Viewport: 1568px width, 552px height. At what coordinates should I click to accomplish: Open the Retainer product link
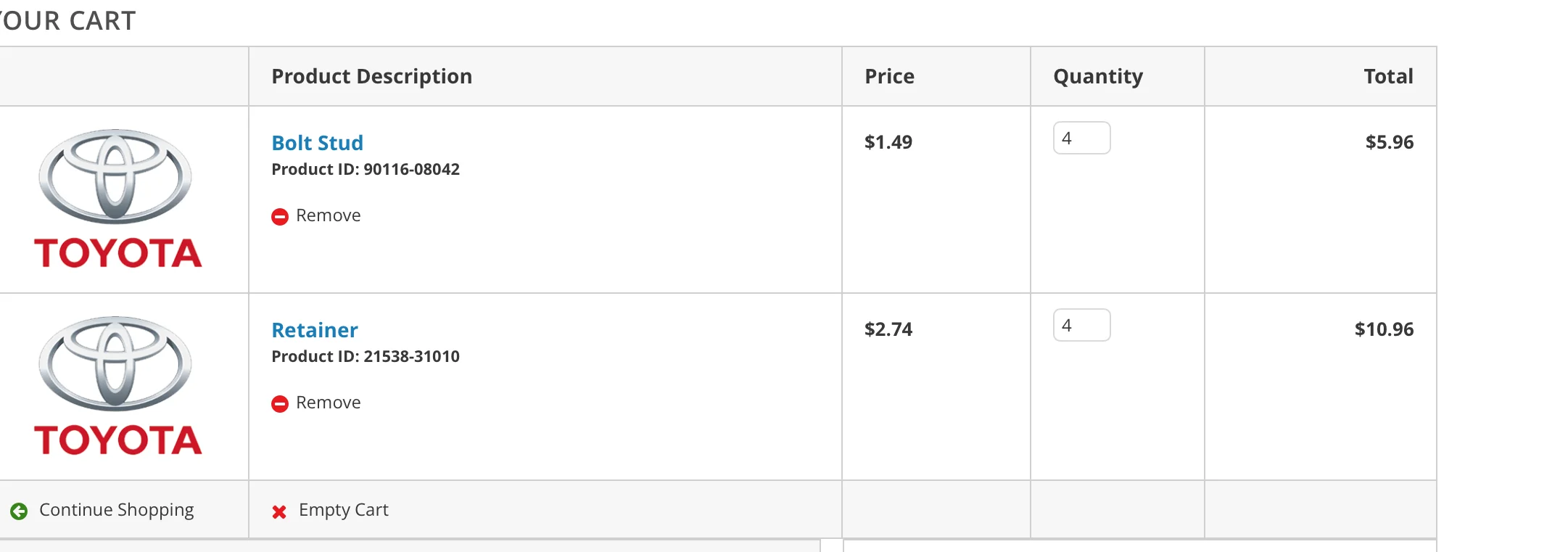tap(314, 330)
